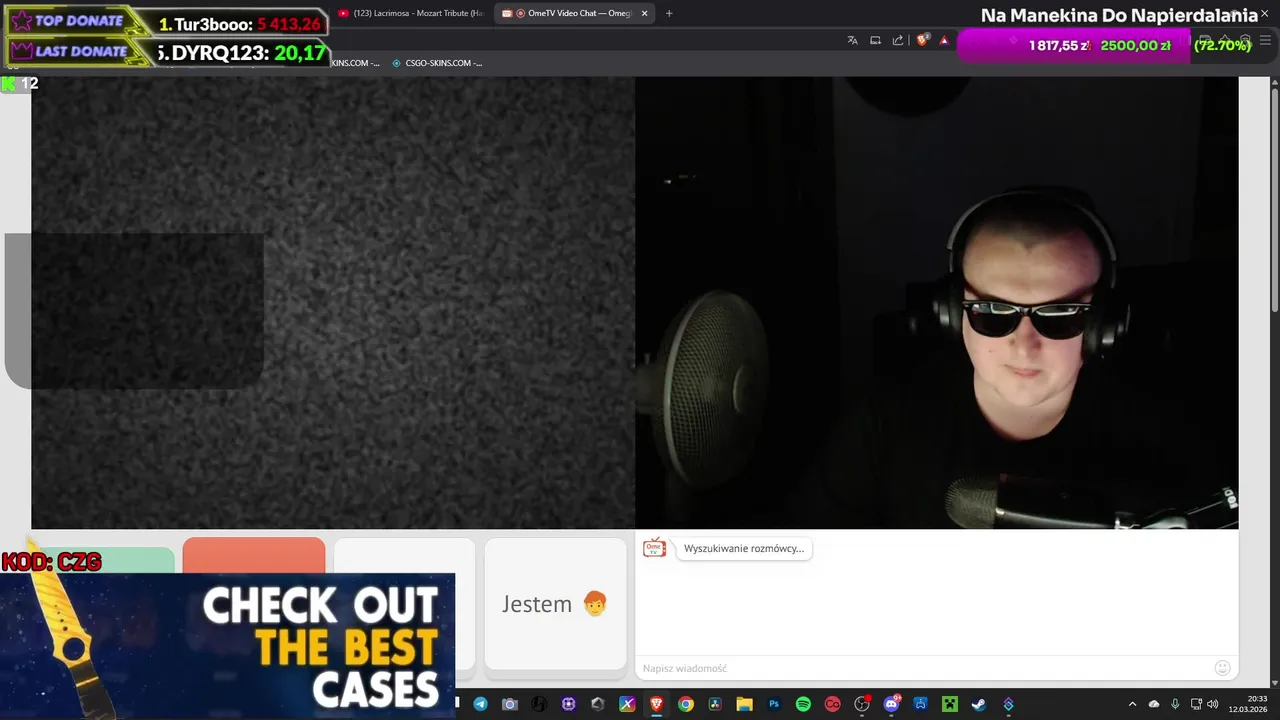This screenshot has height=720, width=1280.
Task: Click the Wyszukiwanie rozmówcy status message
Action: 744,548
